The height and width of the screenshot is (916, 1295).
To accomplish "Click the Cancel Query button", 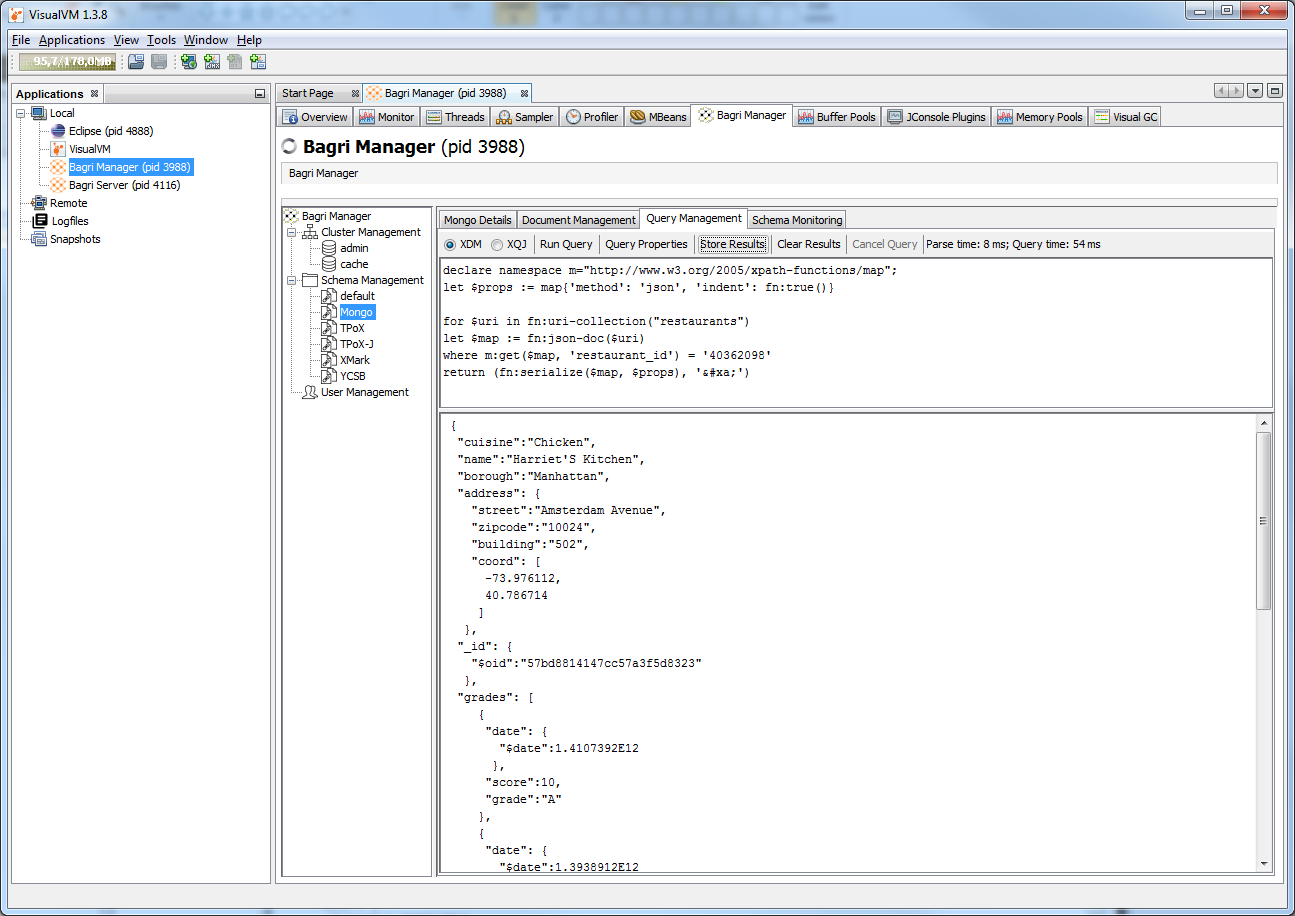I will pyautogui.click(x=885, y=244).
